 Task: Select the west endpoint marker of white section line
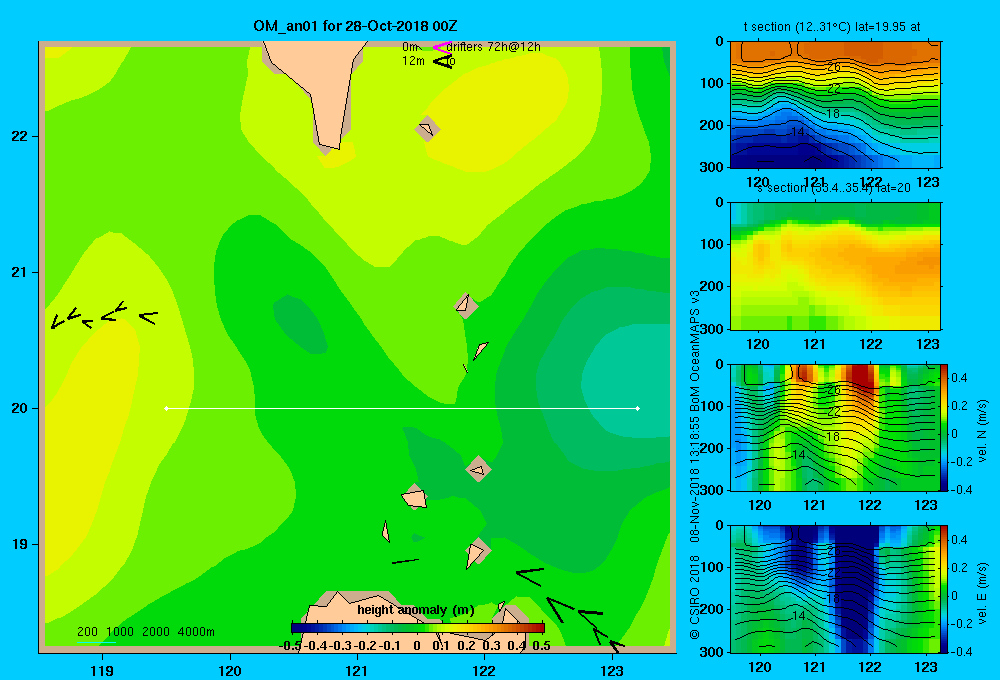166,408
